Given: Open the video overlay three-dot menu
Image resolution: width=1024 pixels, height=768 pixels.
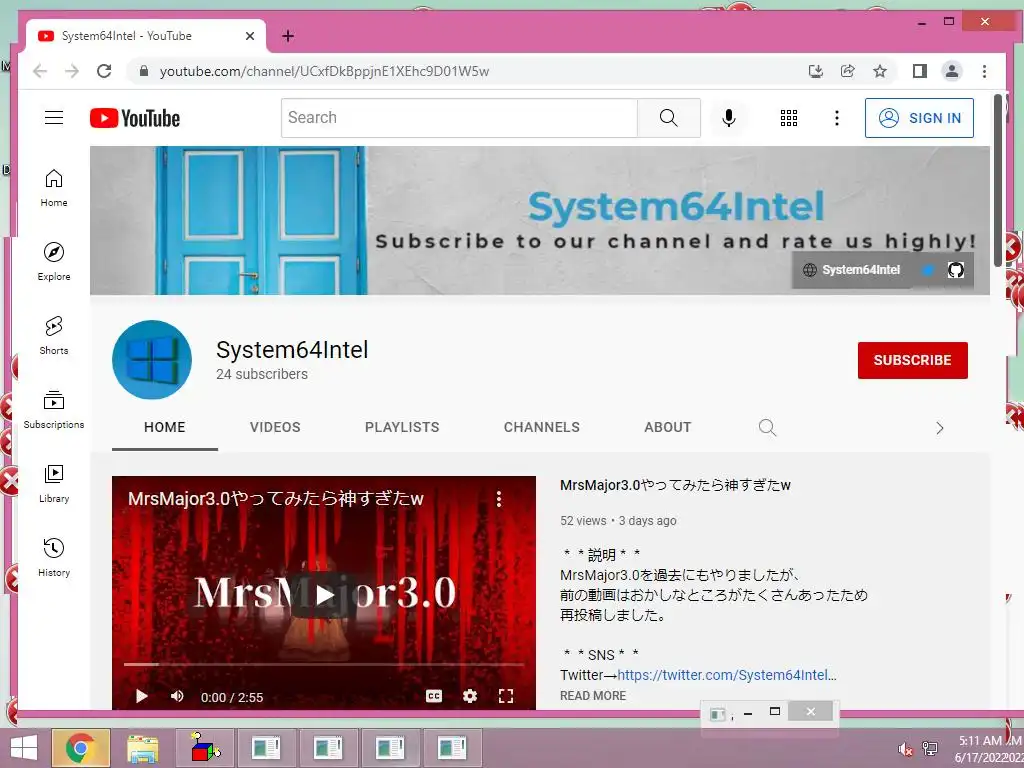Looking at the screenshot, I should tap(499, 499).
